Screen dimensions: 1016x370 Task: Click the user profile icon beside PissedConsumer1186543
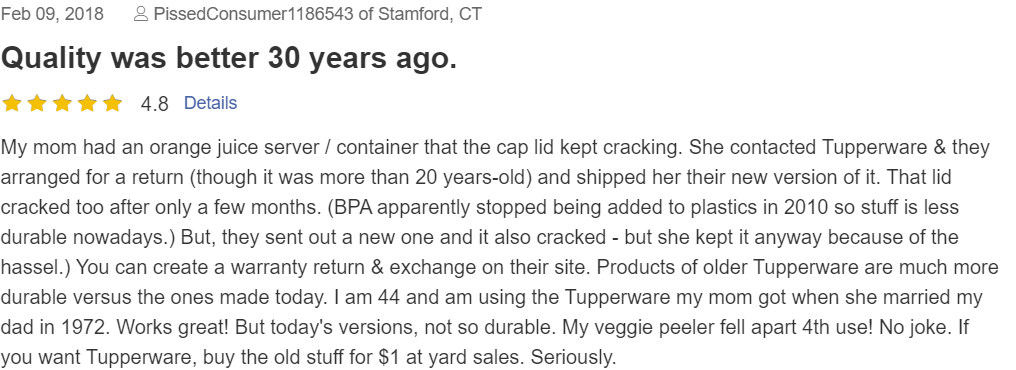141,14
